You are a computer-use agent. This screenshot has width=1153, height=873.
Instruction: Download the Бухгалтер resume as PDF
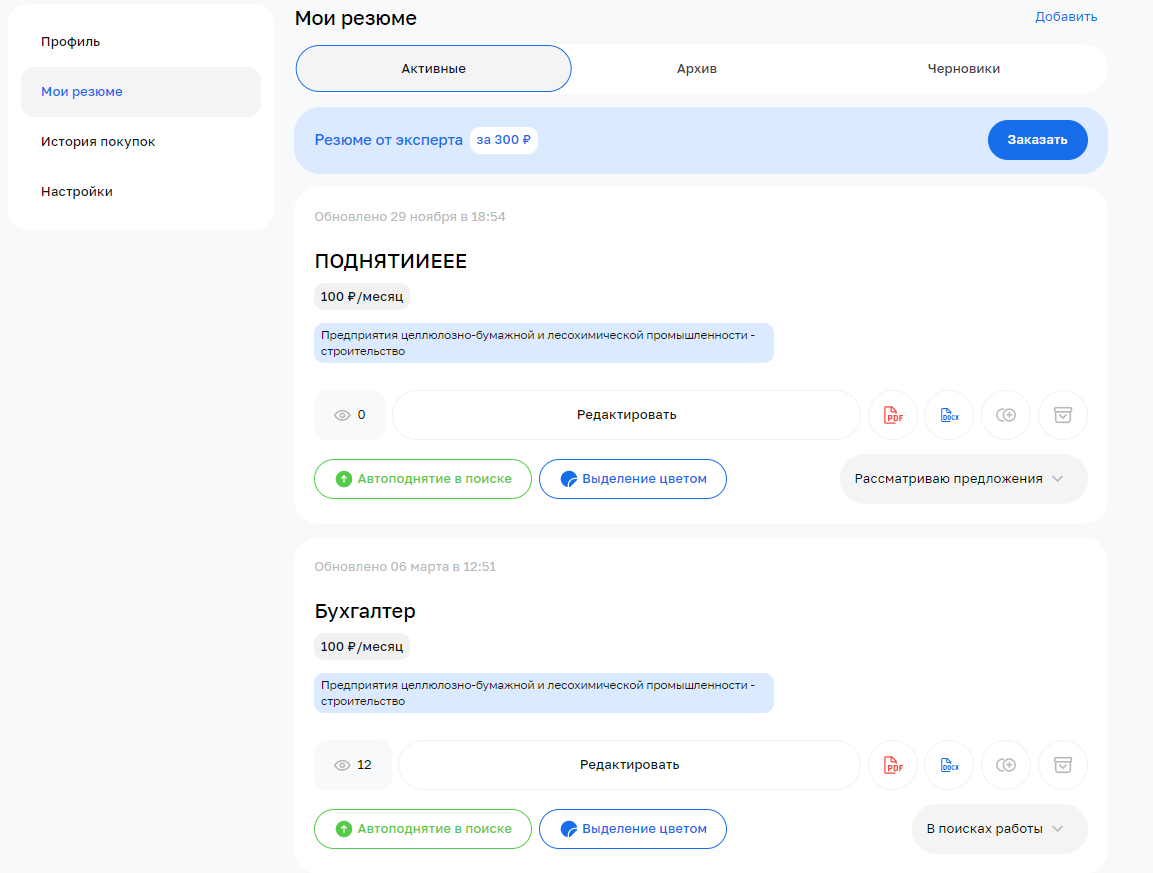point(892,765)
